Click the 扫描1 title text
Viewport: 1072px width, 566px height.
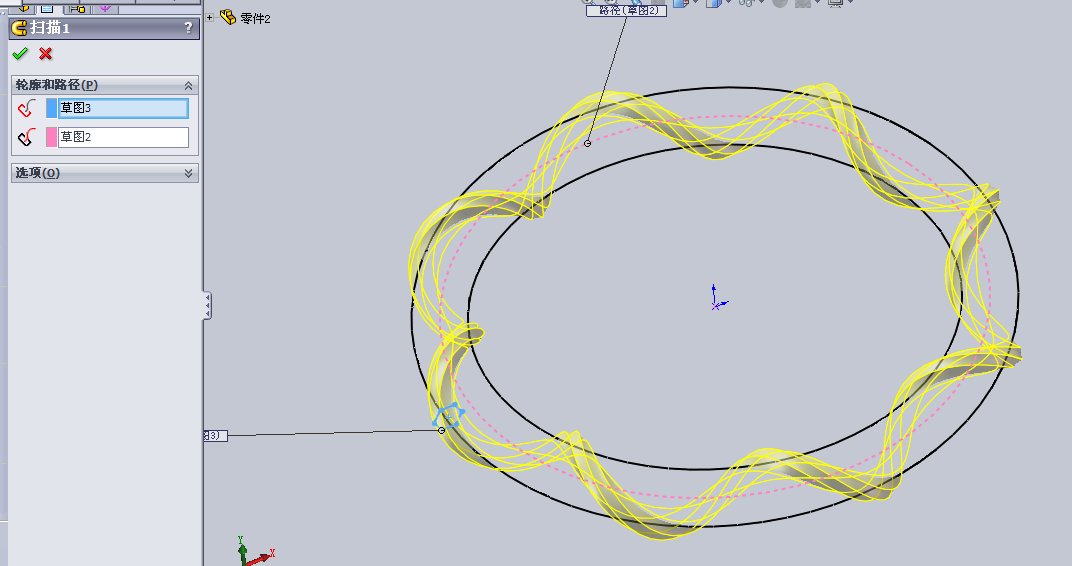(50, 28)
